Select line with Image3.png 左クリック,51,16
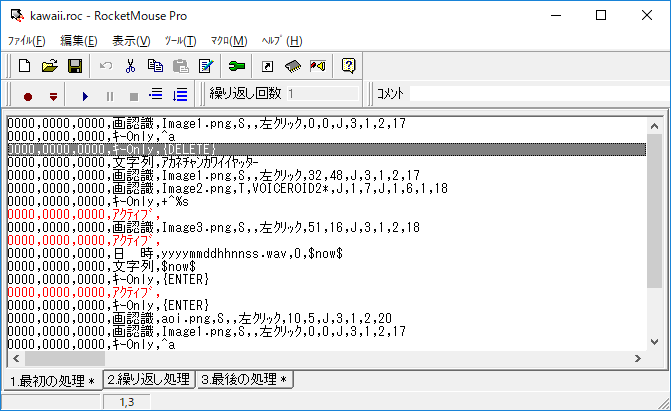 pyautogui.click(x=327, y=227)
